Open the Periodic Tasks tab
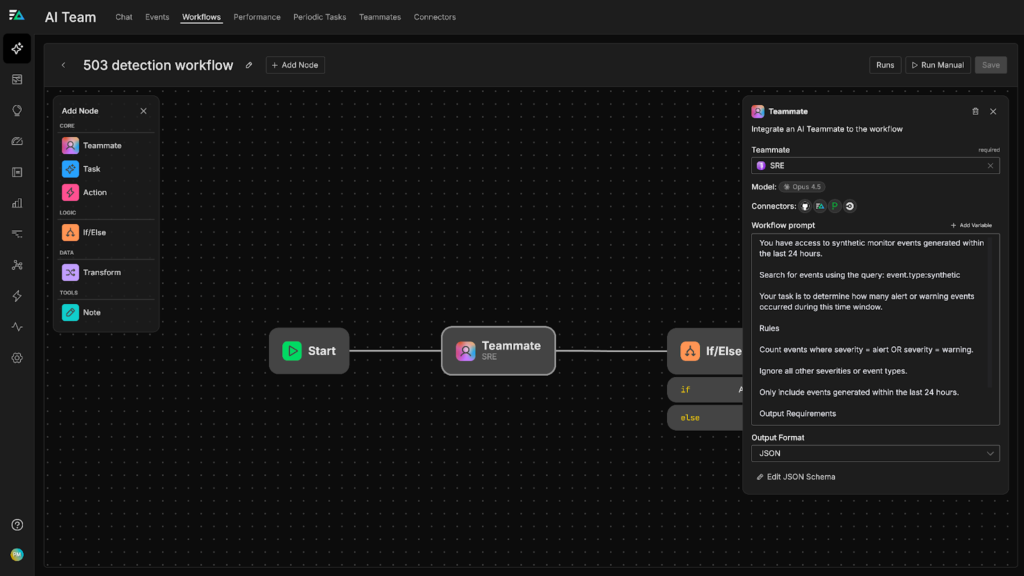Screen dimensions: 1024x576 (319, 17)
